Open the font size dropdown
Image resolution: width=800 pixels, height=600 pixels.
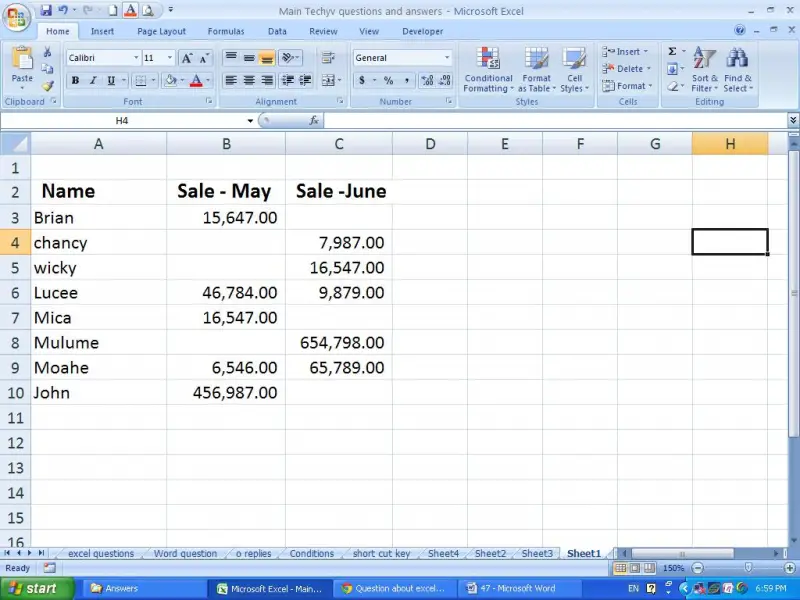[x=170, y=58]
